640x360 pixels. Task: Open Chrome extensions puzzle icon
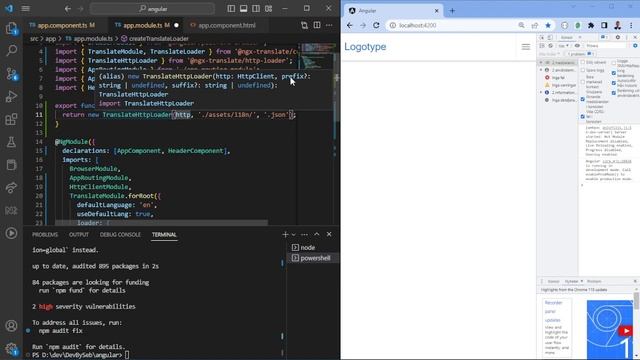tap(591, 25)
